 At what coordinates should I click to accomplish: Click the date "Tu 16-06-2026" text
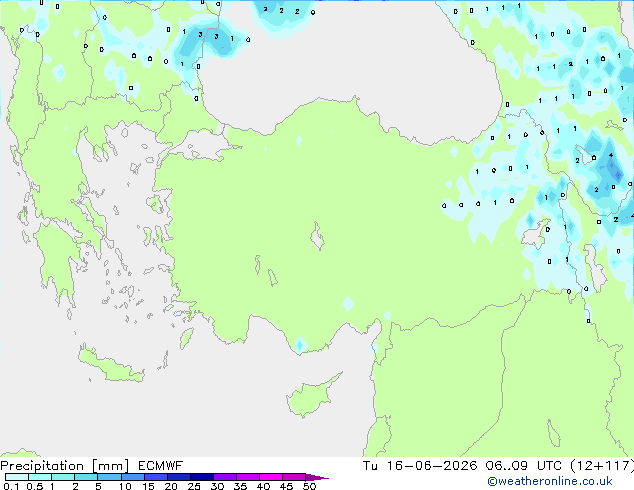(x=420, y=466)
